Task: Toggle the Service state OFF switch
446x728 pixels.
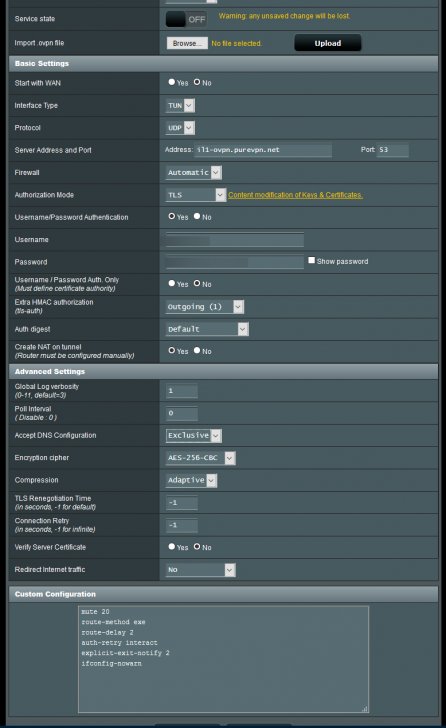Action: point(186,19)
